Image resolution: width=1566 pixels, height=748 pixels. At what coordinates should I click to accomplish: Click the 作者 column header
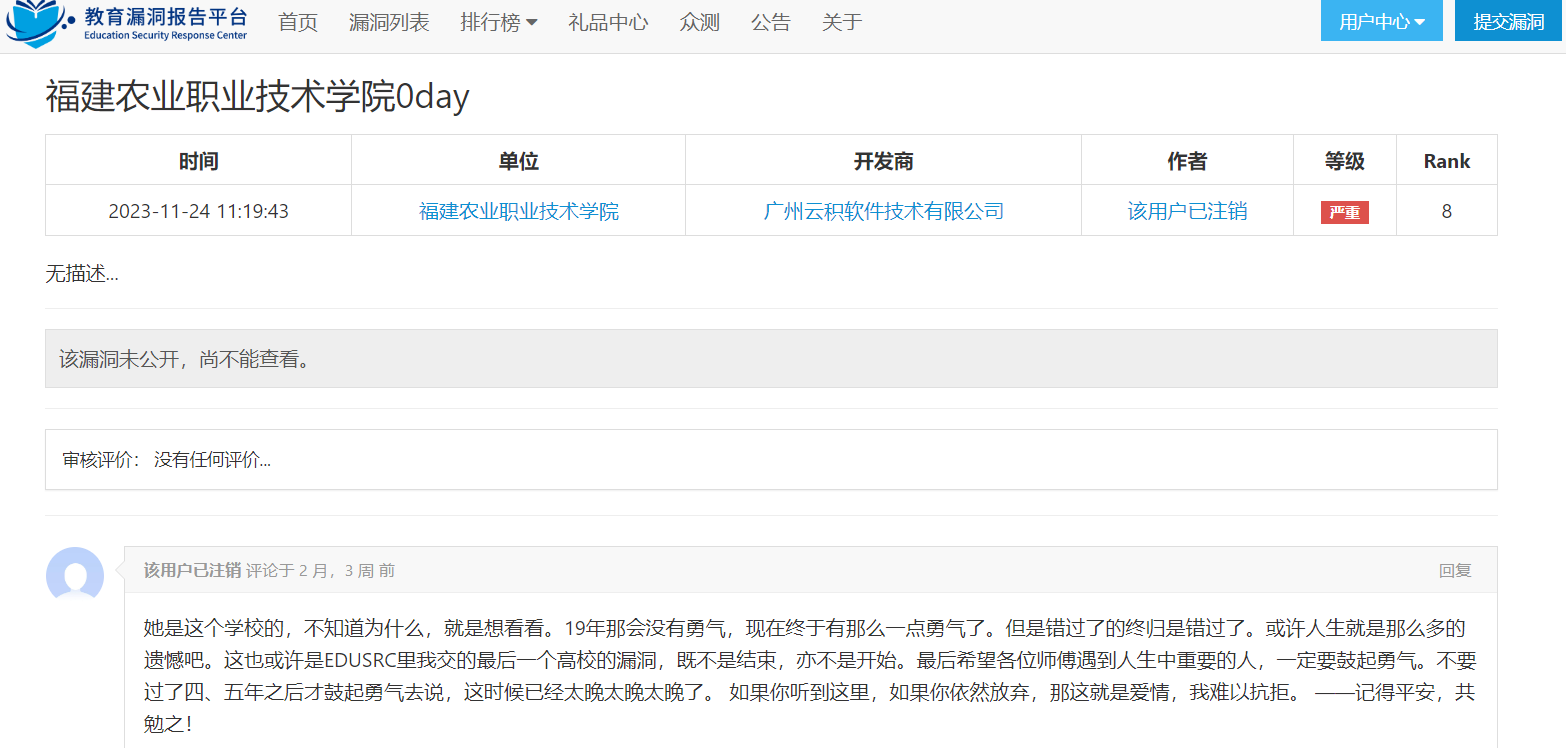click(x=1187, y=161)
